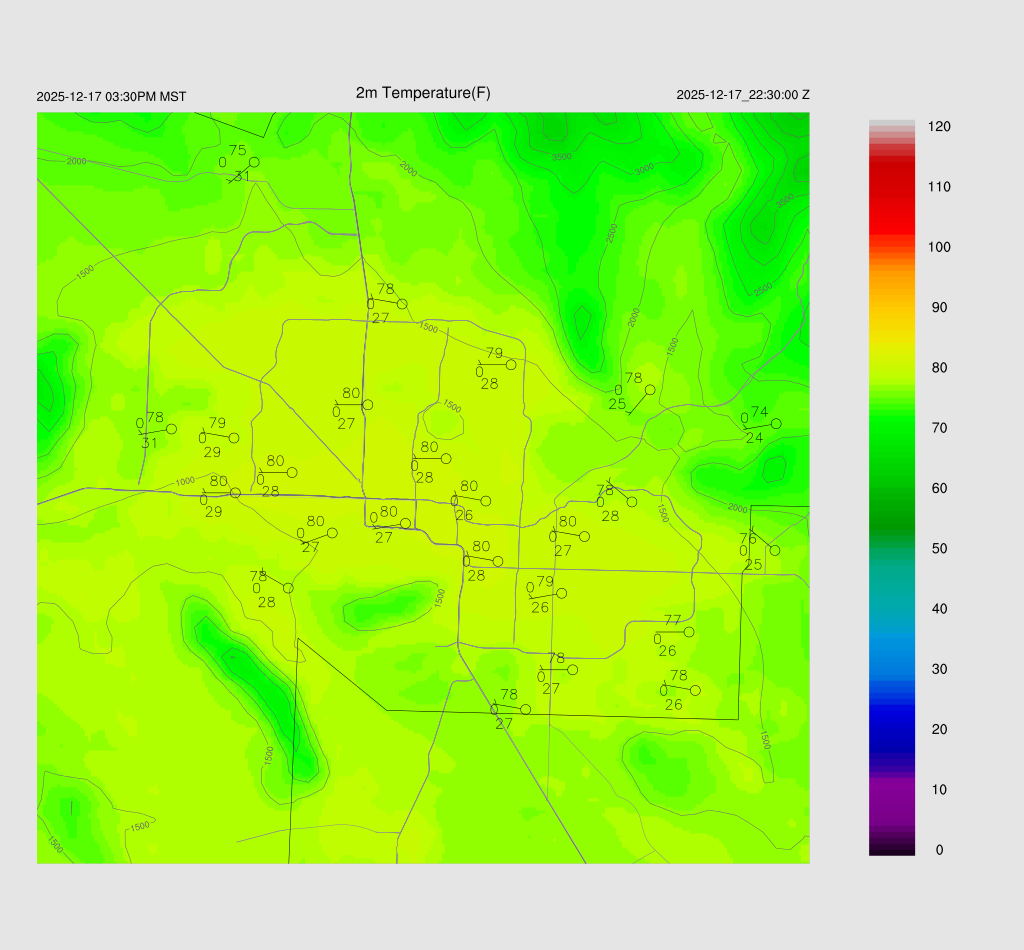Click the 3000 elevation contour label
1024x950 pixels.
(x=645, y=170)
